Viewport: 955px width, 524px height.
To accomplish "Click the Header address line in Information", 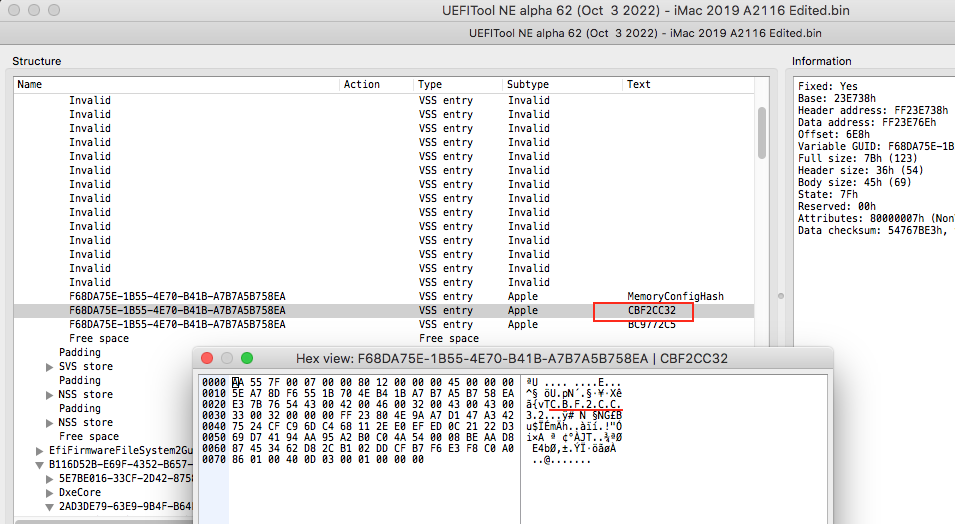I will [873, 110].
